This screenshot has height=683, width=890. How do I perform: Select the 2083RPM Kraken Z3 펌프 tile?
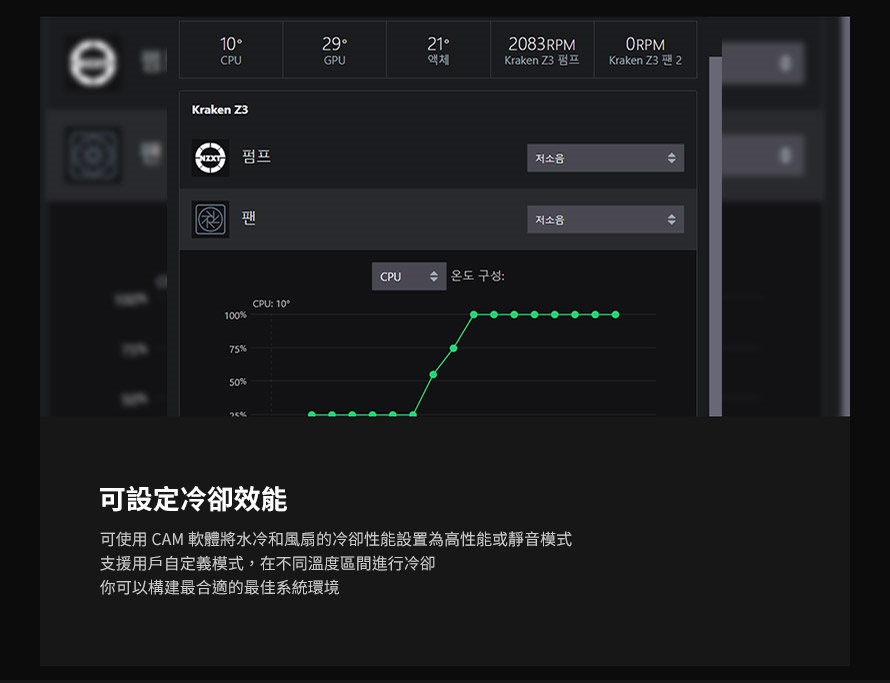[x=542, y=50]
